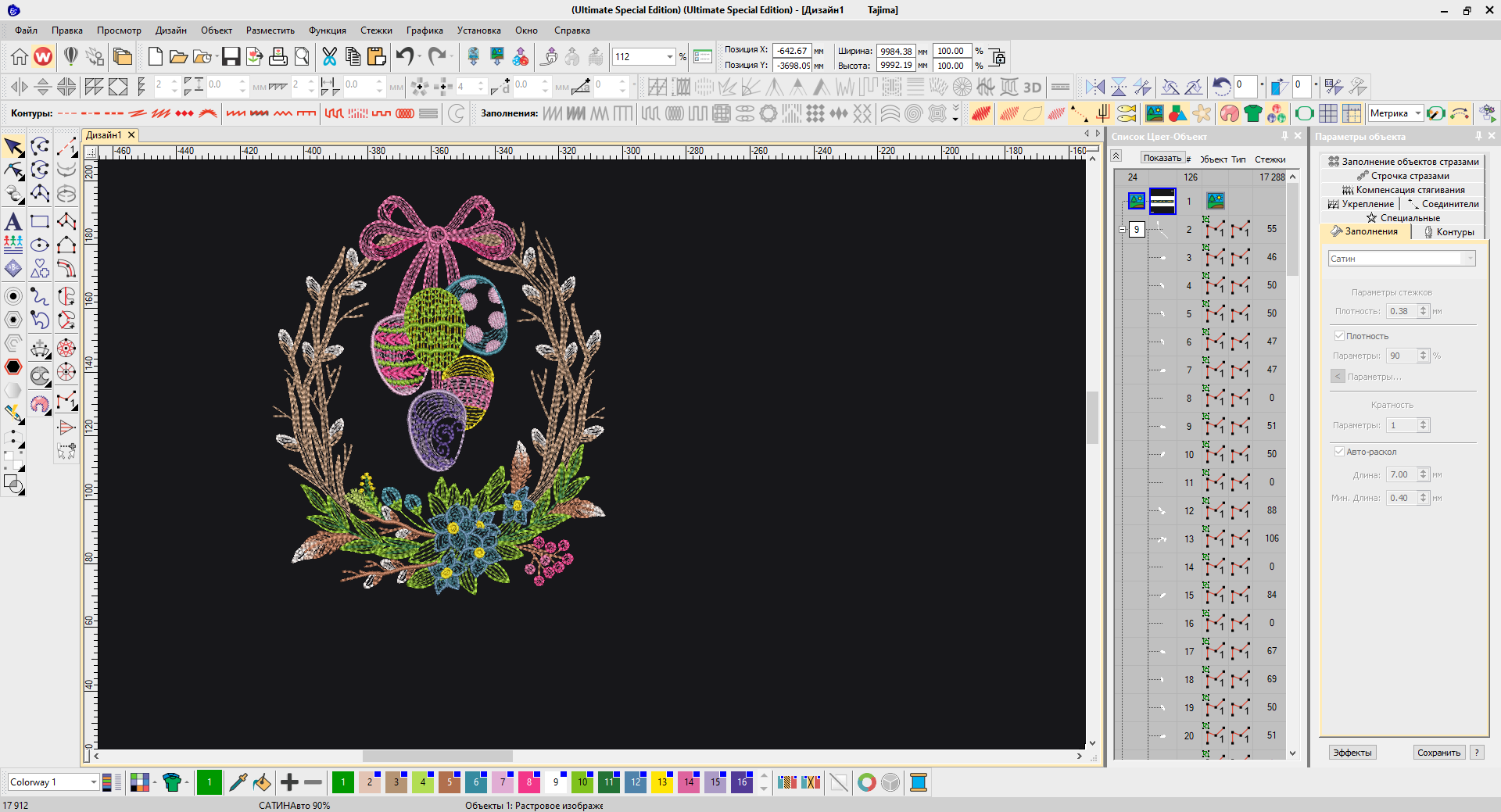Click the Home icon in toolbar
1501x812 pixels.
tap(19, 56)
